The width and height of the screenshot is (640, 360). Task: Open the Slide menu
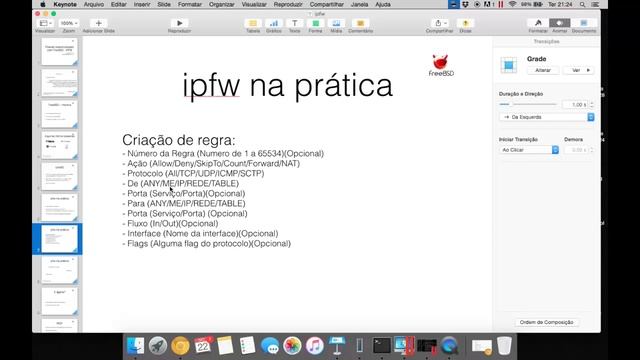point(164,4)
